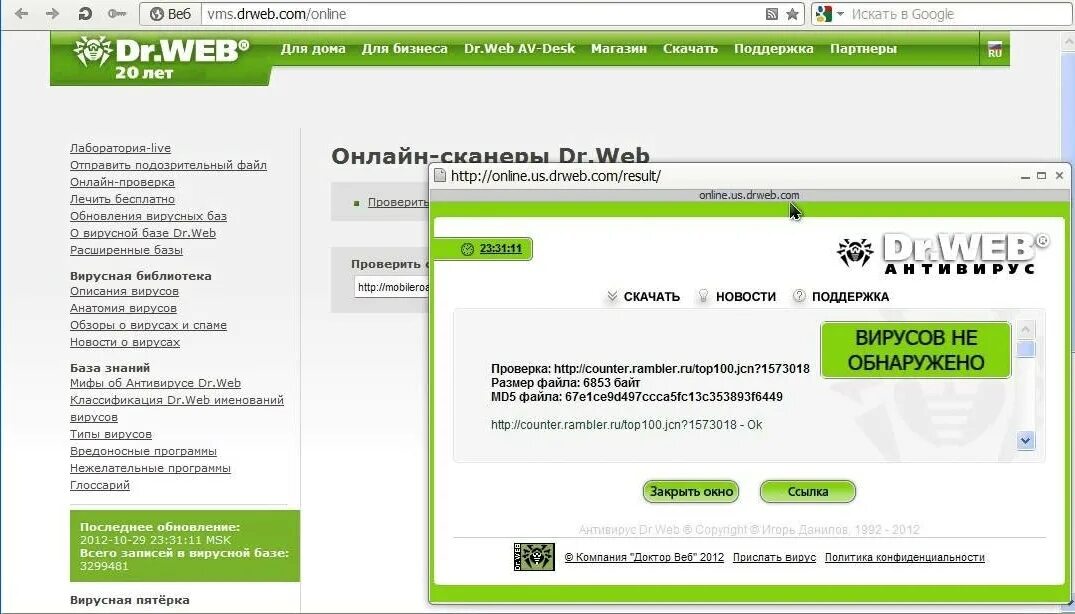1075x614 pixels.
Task: Open Обновления вирусных баз link
Action: [148, 216]
